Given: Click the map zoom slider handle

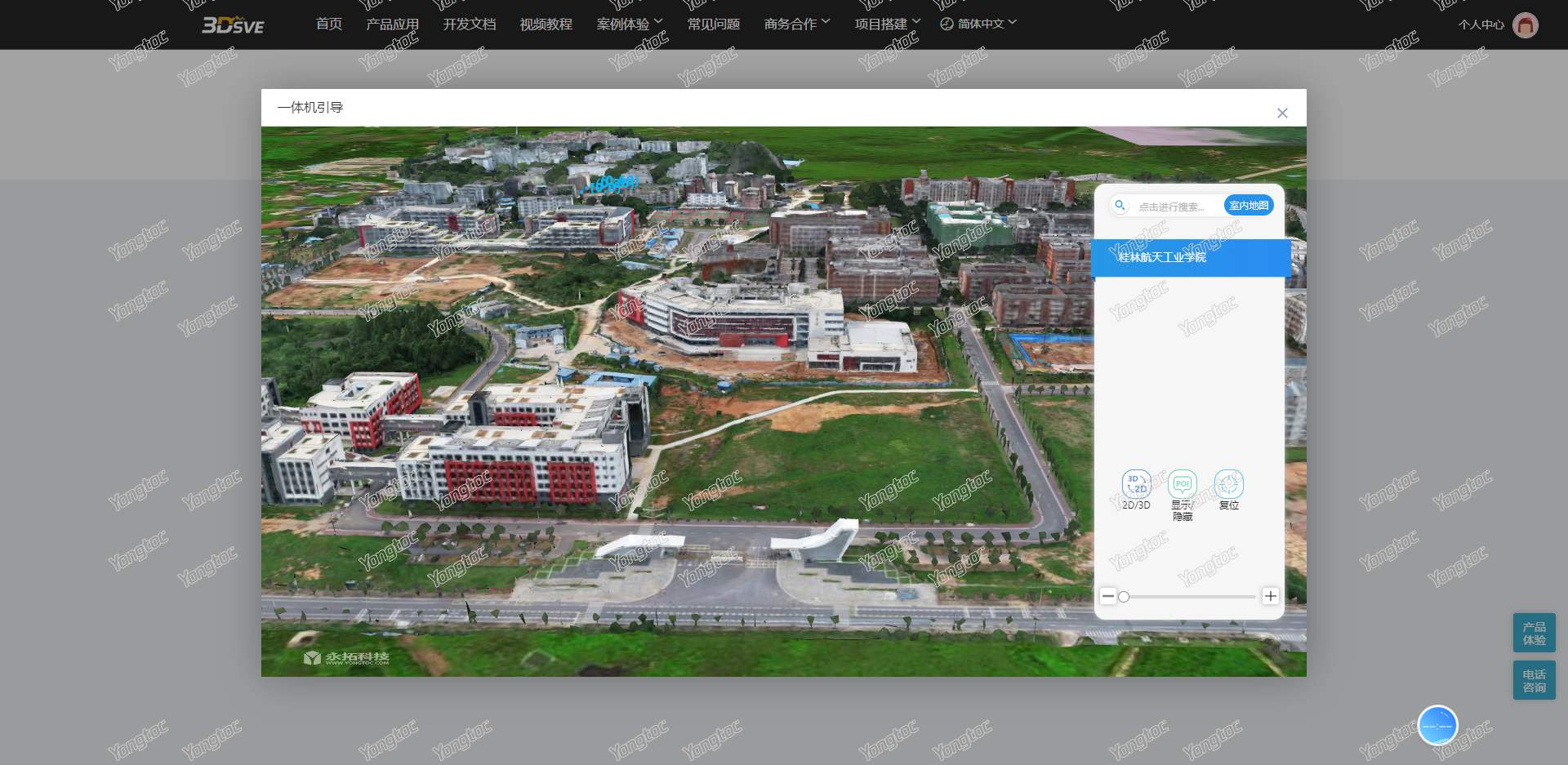Looking at the screenshot, I should (1124, 597).
